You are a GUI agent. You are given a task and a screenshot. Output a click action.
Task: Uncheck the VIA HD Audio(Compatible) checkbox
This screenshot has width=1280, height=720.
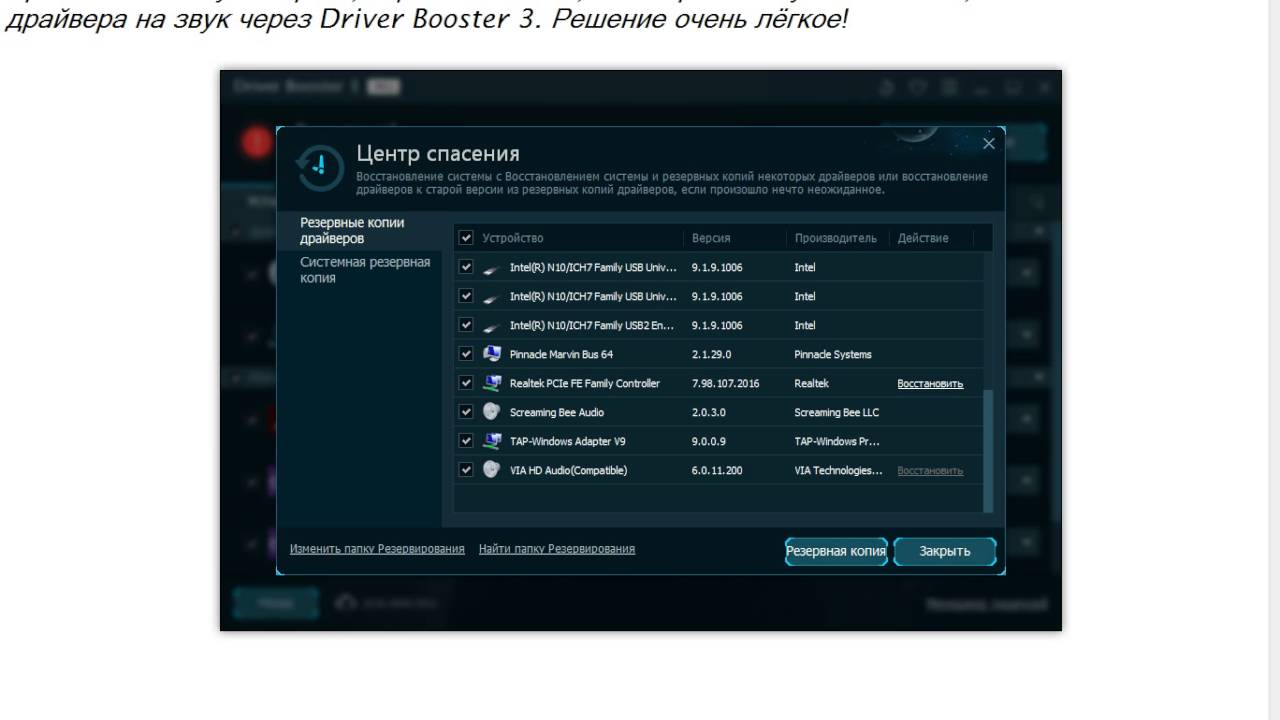[x=466, y=470]
